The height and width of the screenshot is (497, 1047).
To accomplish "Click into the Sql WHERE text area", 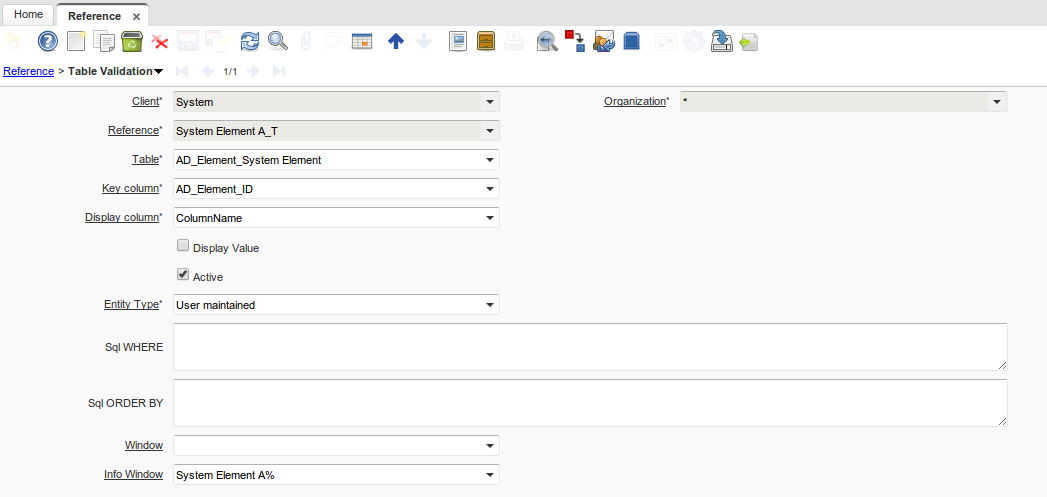I will tap(589, 346).
